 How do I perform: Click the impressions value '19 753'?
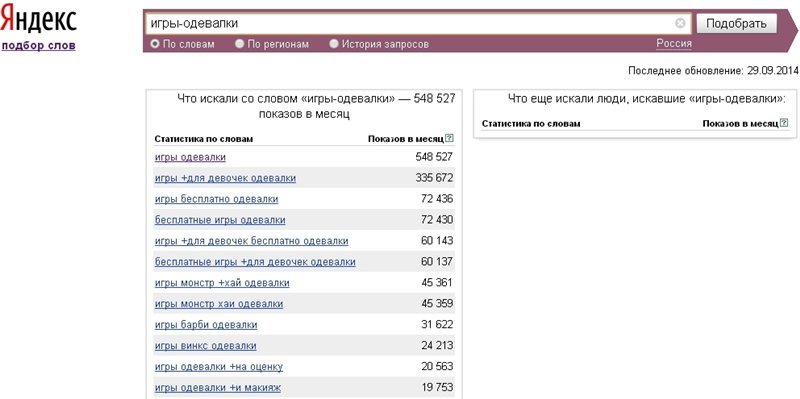pyautogui.click(x=437, y=387)
